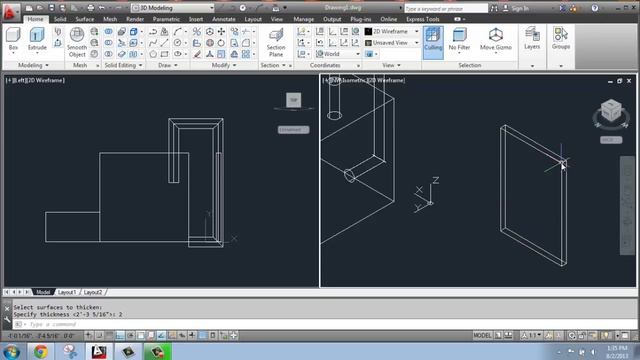Open the Windows Start menu
This screenshot has width=640, height=360.
(11, 351)
